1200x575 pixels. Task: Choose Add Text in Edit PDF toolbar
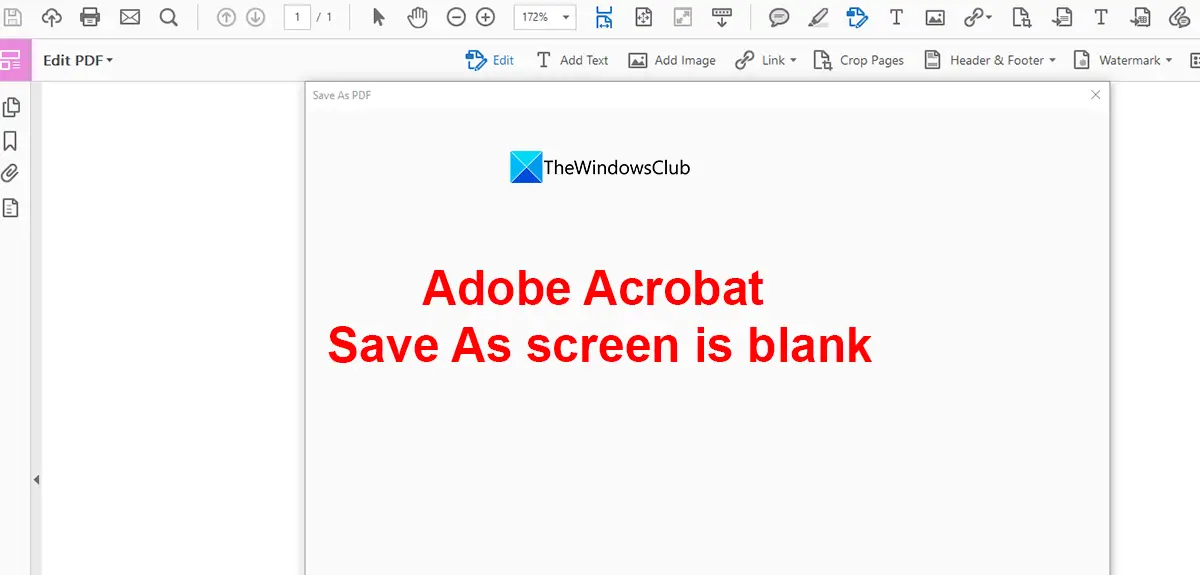(x=572, y=60)
